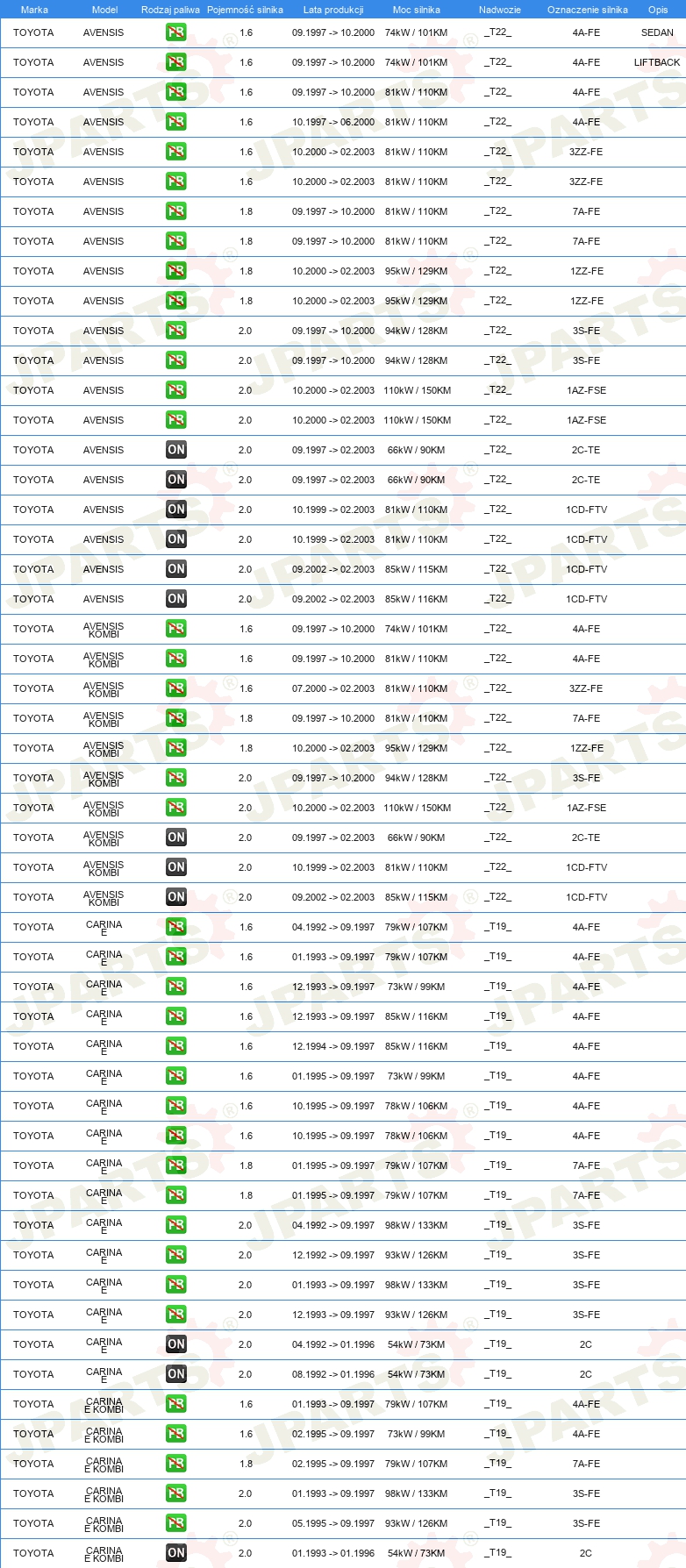
Task: Click petrol icon in Carina E 1.6 04.1992 row
Action: coord(176,927)
